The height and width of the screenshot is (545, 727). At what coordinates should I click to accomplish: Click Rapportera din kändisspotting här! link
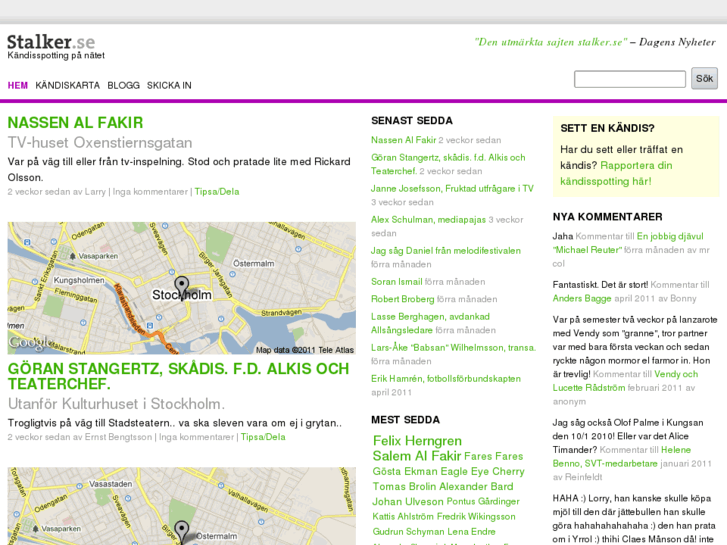[x=616, y=173]
